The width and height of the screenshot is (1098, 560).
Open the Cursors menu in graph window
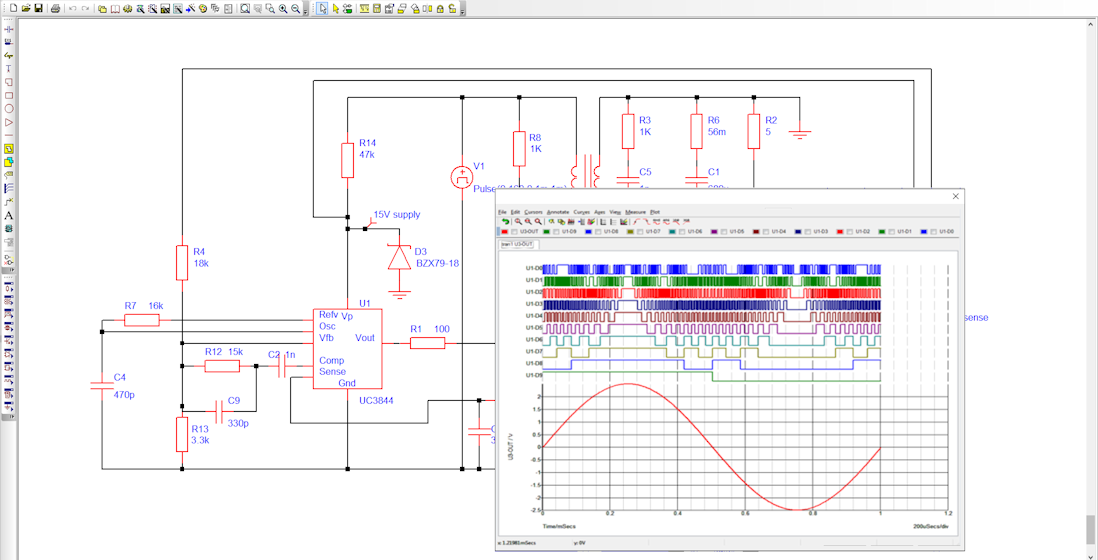[x=534, y=212]
